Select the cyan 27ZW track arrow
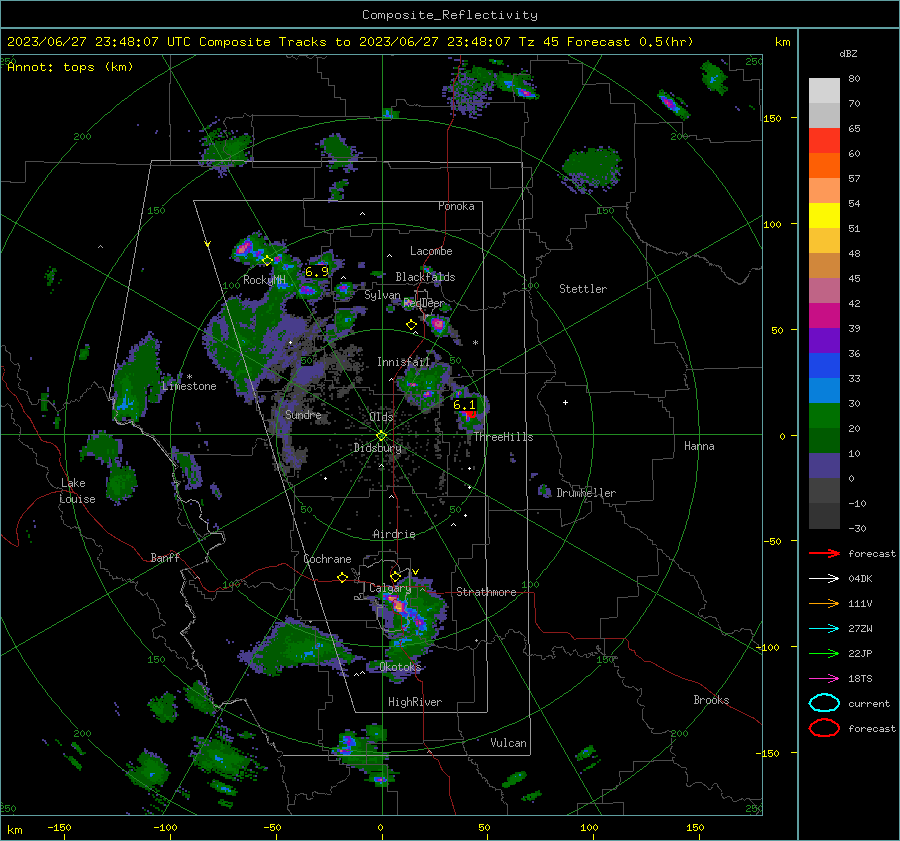 (x=824, y=629)
